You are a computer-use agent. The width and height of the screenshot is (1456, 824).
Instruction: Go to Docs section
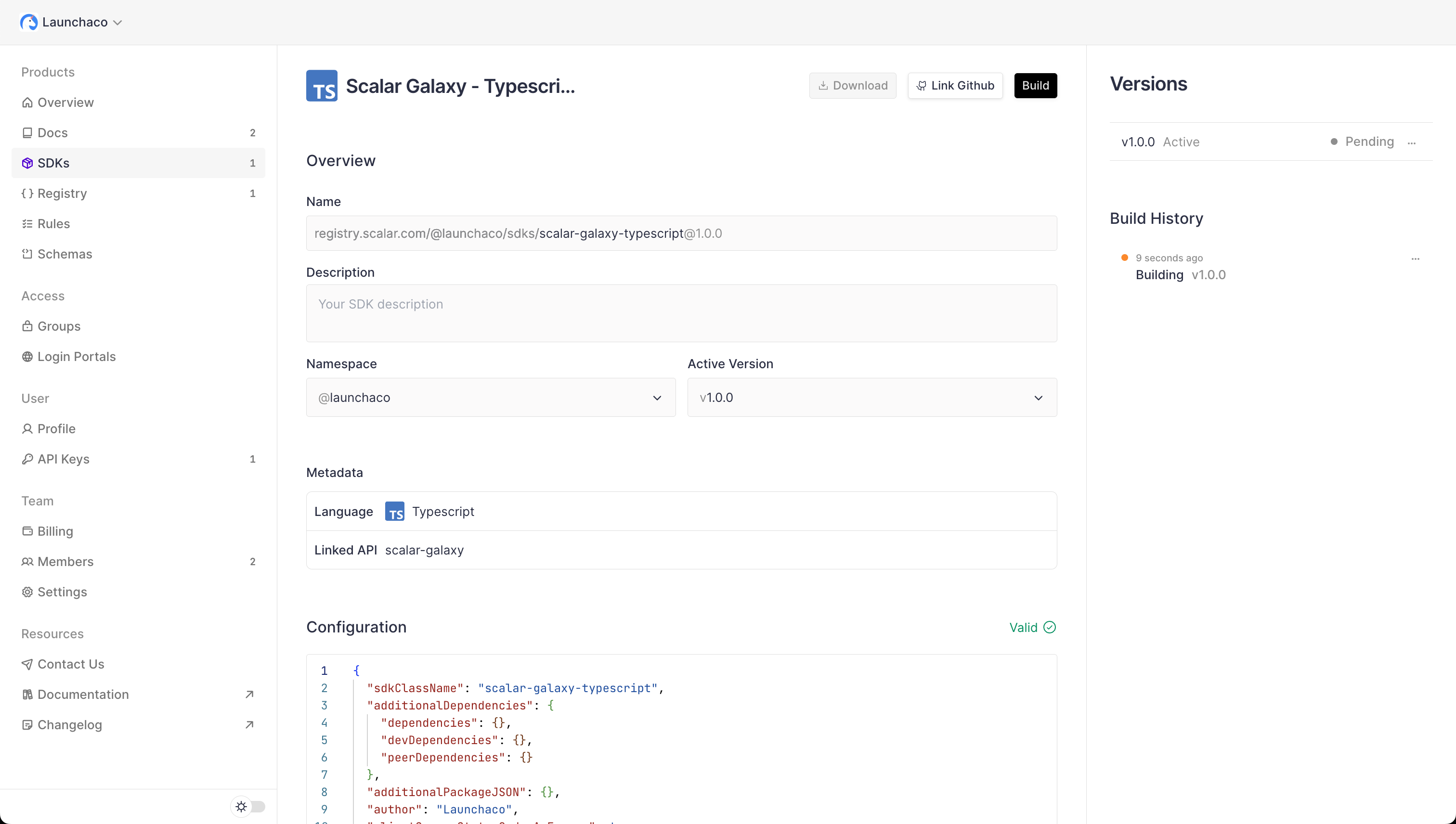pos(138,132)
